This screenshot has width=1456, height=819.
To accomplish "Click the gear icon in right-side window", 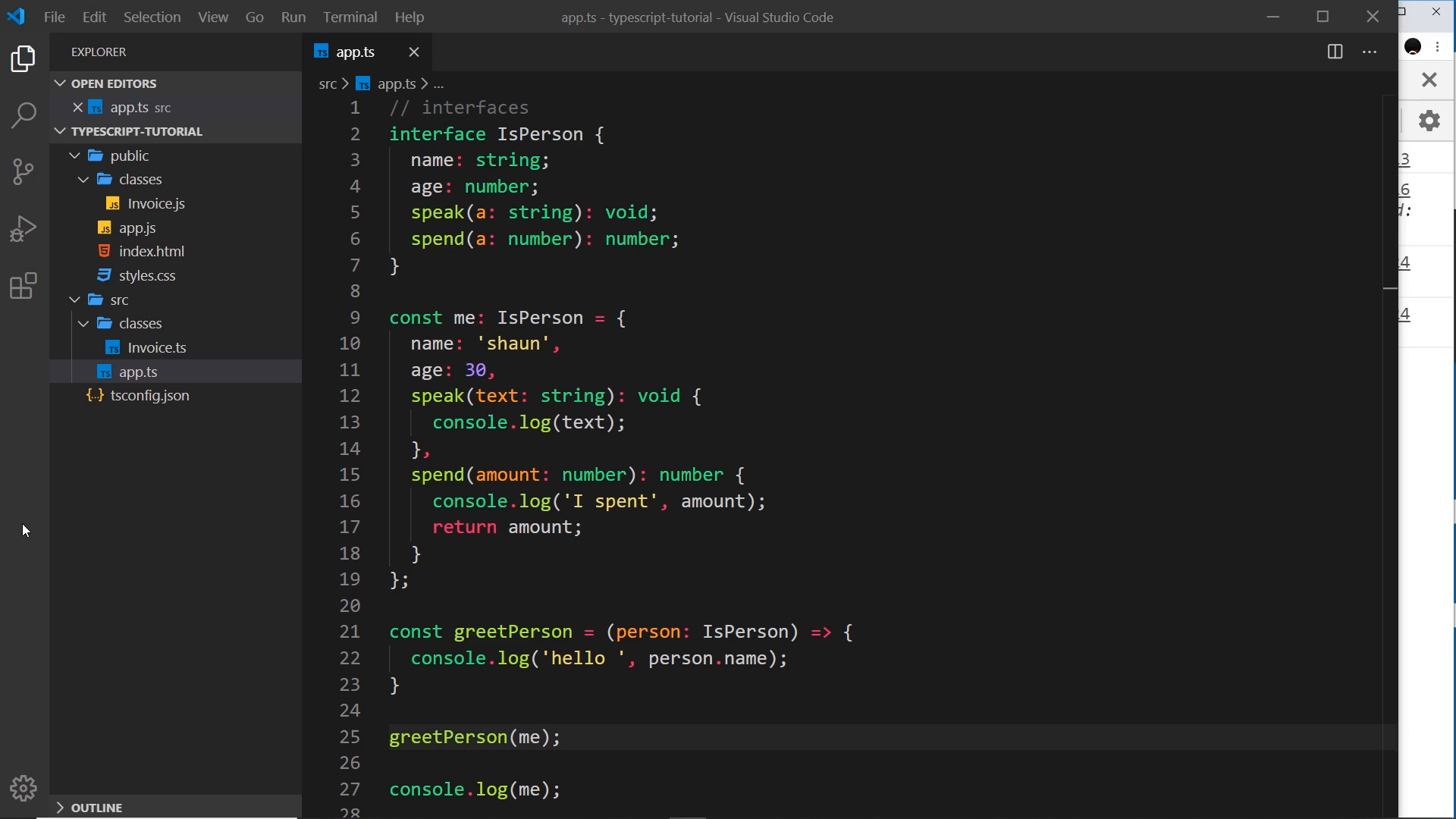I will tap(1429, 120).
